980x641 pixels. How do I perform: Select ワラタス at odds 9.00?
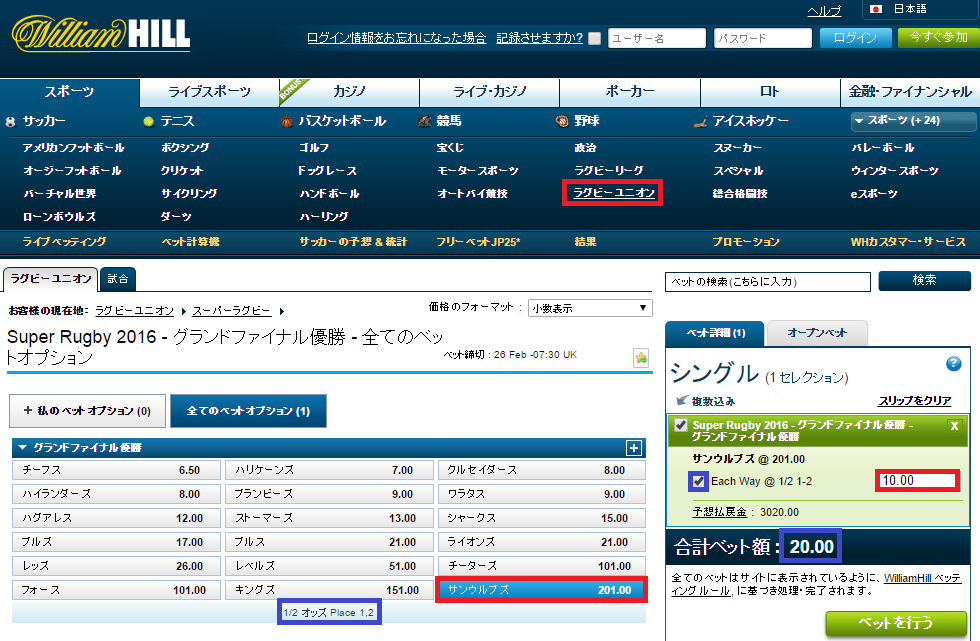coord(542,494)
